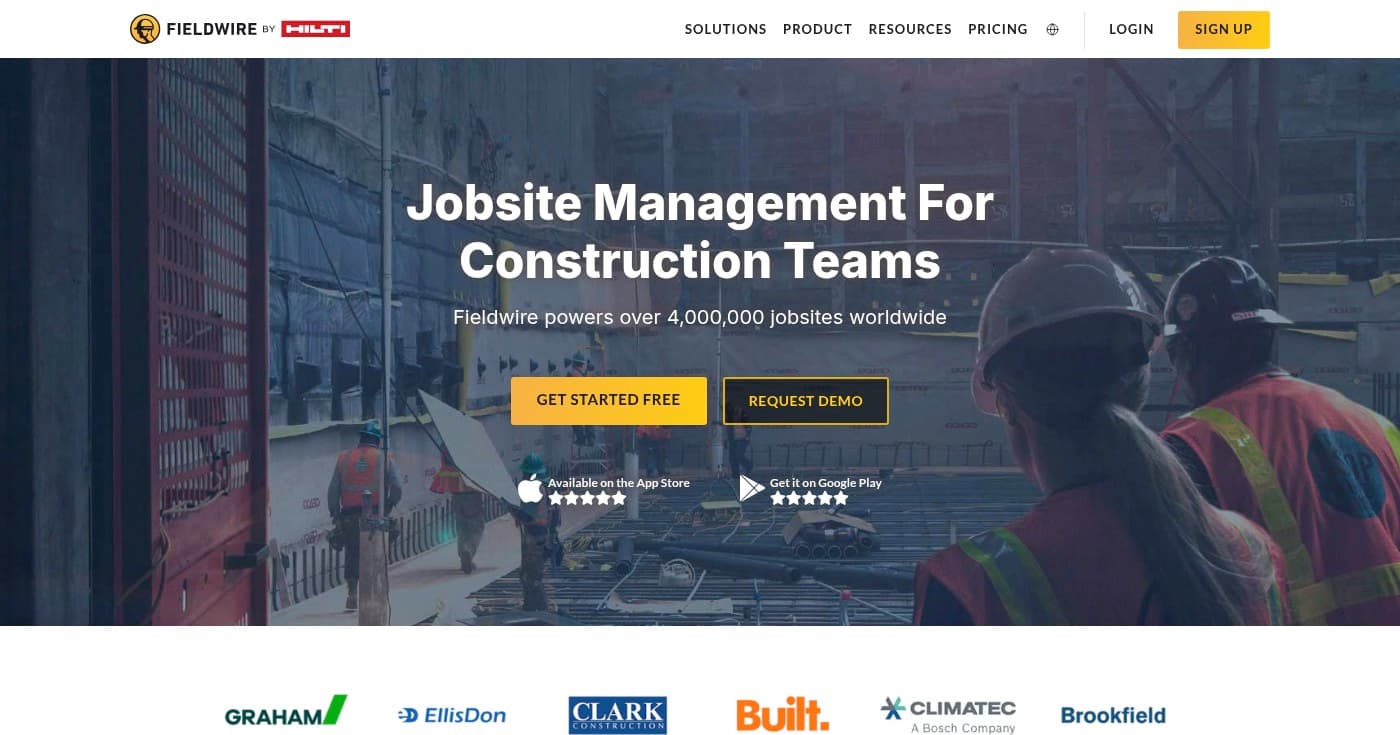This screenshot has height=735, width=1400.
Task: Click the Fieldwire hard hat logo
Action: (145, 29)
